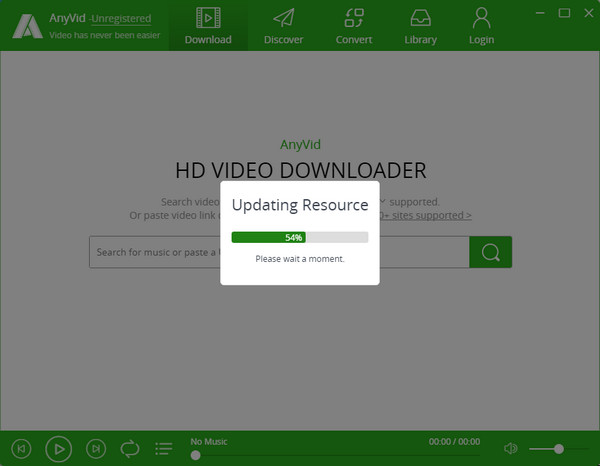Click the HD VIDEO DOWNLOADER heading
600x466 pixels.
click(301, 170)
